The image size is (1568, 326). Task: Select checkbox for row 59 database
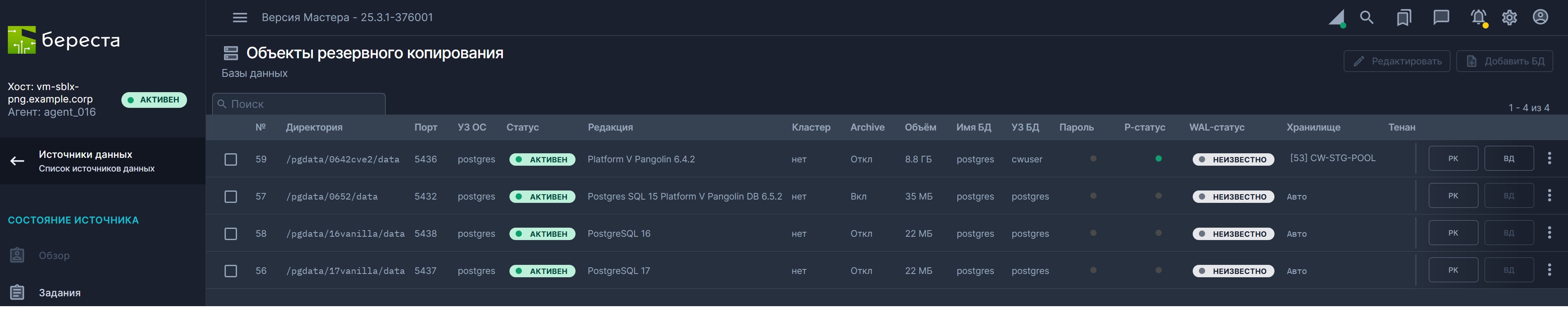pyautogui.click(x=231, y=159)
